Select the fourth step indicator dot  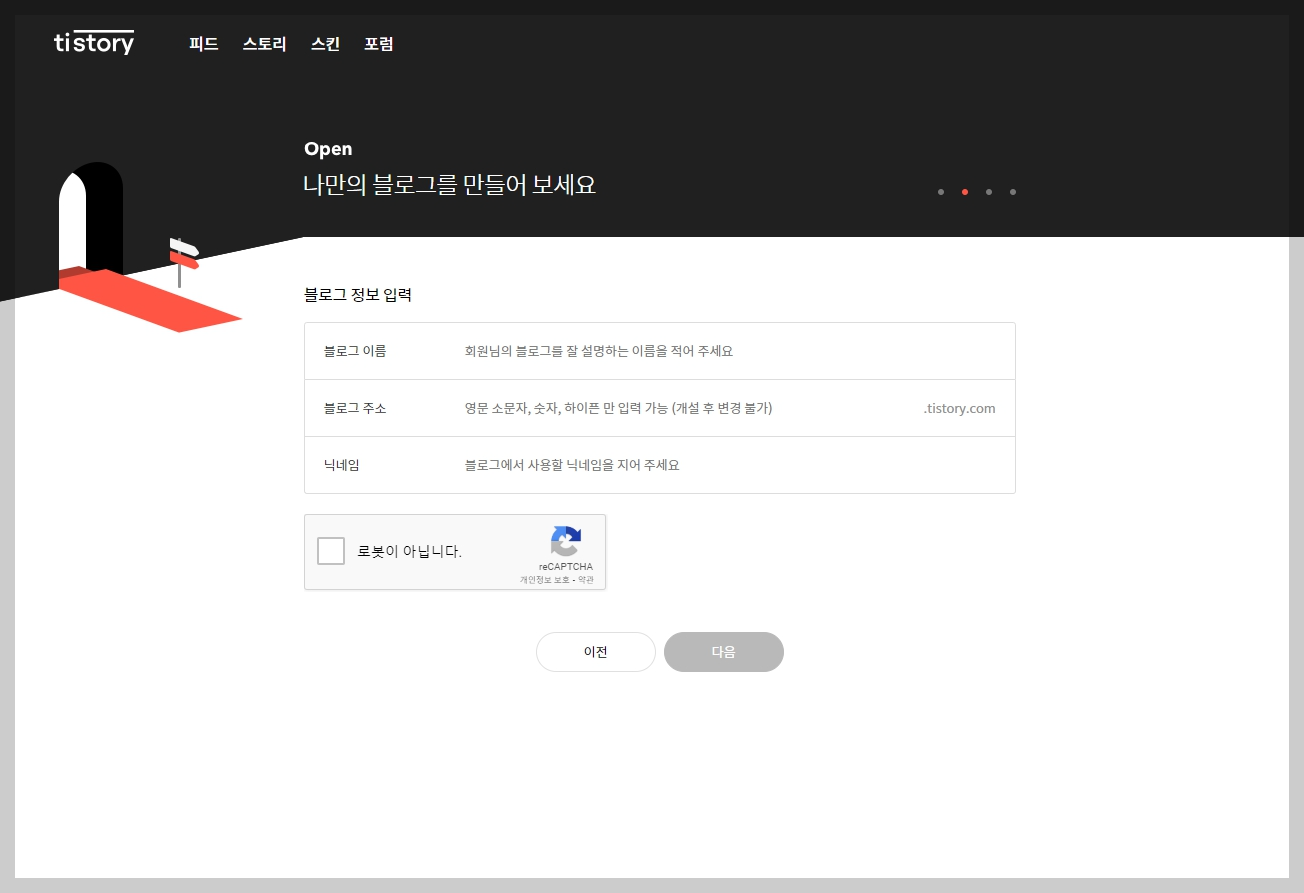(1013, 192)
